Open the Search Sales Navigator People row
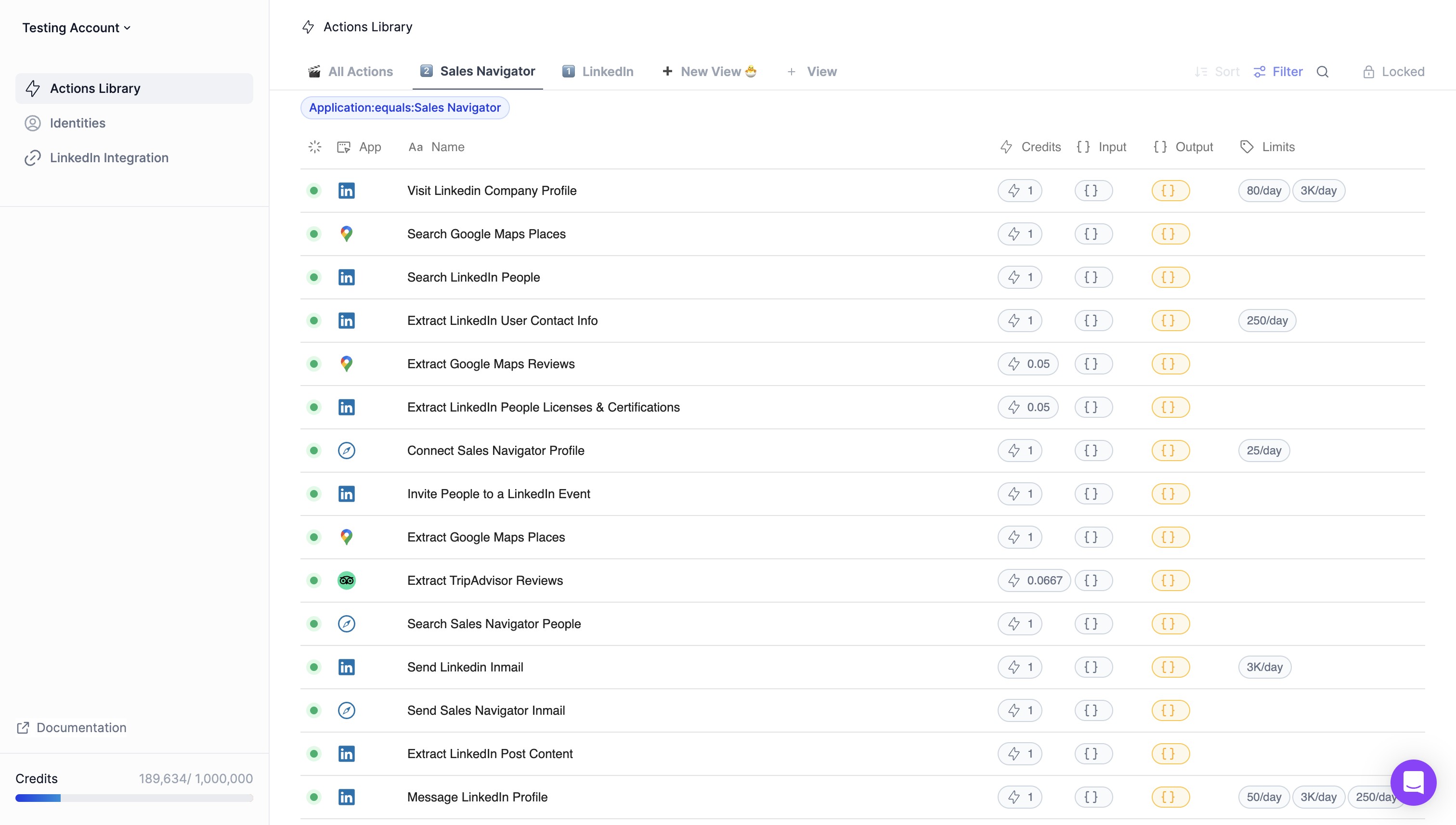The height and width of the screenshot is (825, 1456). 862,624
